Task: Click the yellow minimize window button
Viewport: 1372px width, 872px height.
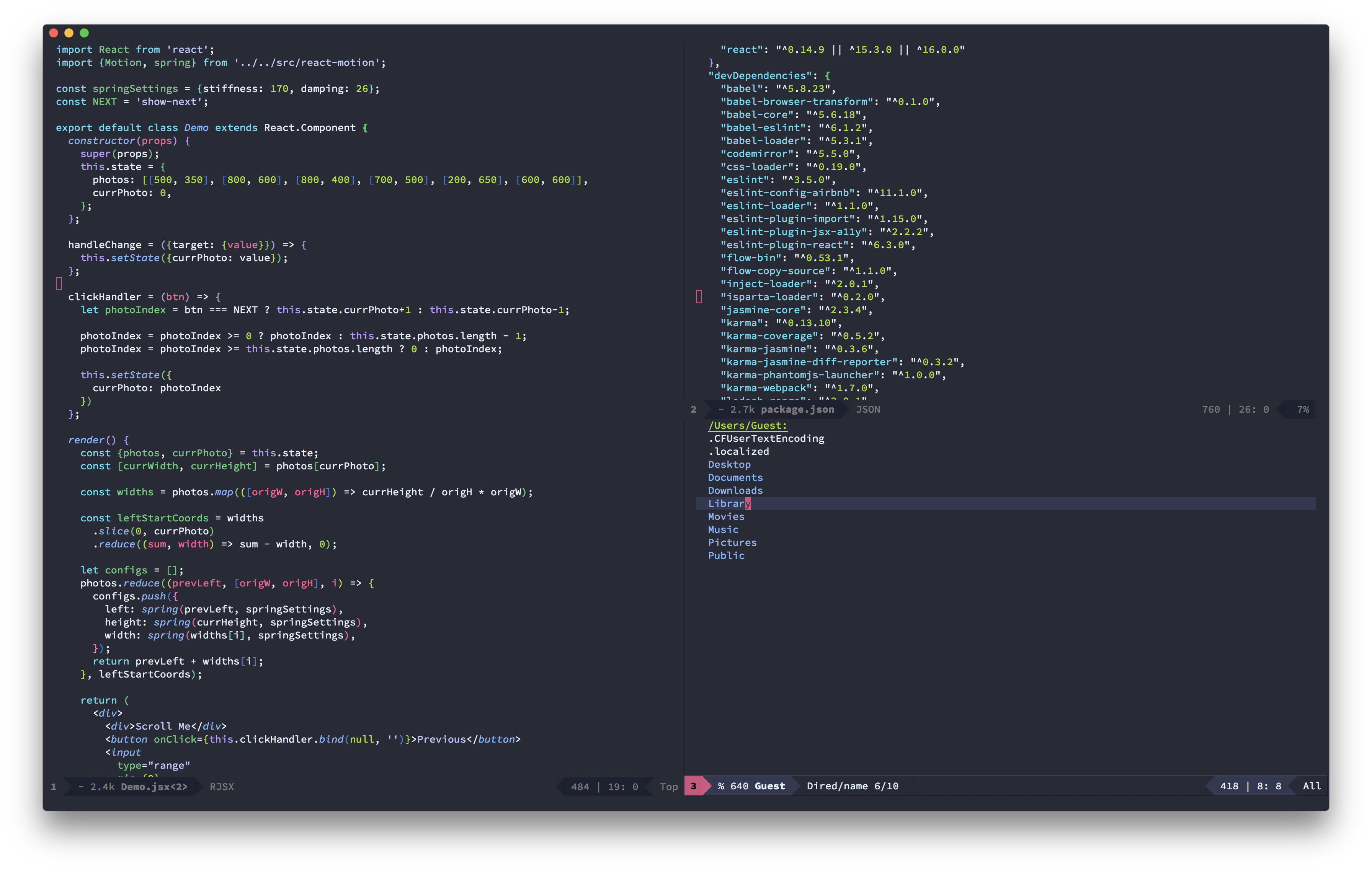Action: tap(69, 33)
